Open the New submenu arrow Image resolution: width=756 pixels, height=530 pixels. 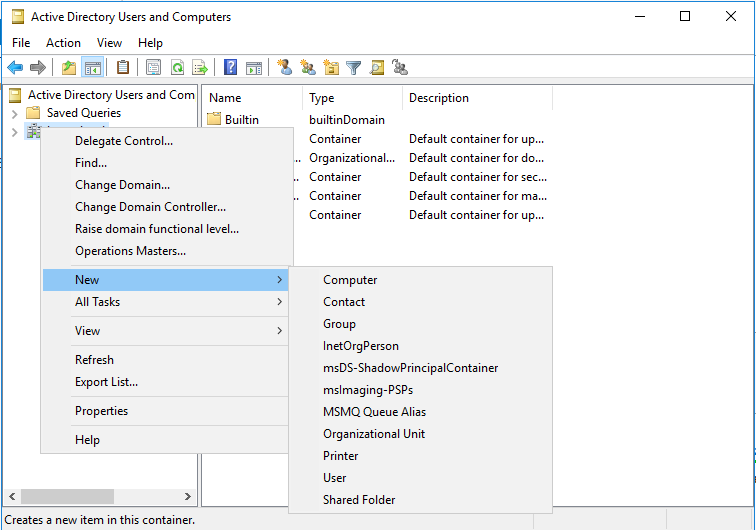pos(280,280)
